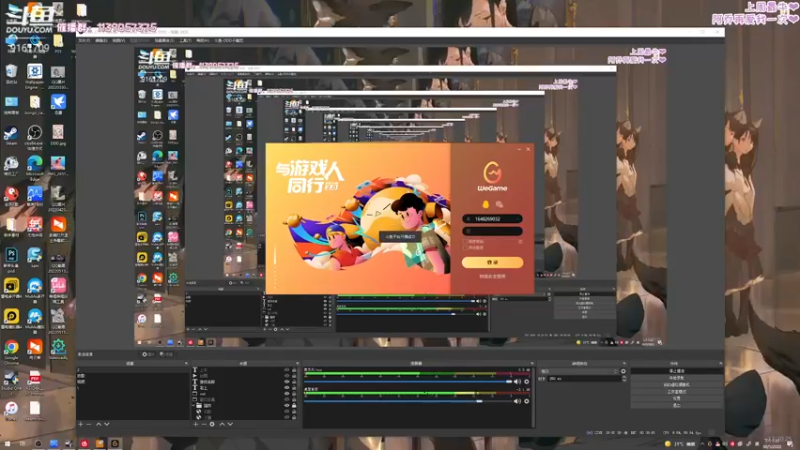Click the Desktop Audio volume slider
Viewport: 800px width, 450px height.
408,401
